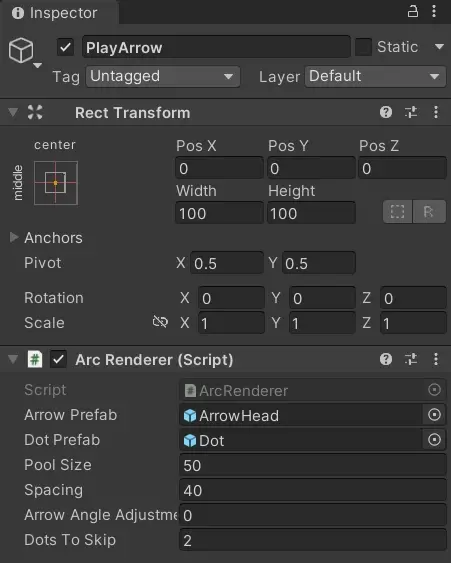
Task: Click the Pool Size input field
Action: (312, 465)
